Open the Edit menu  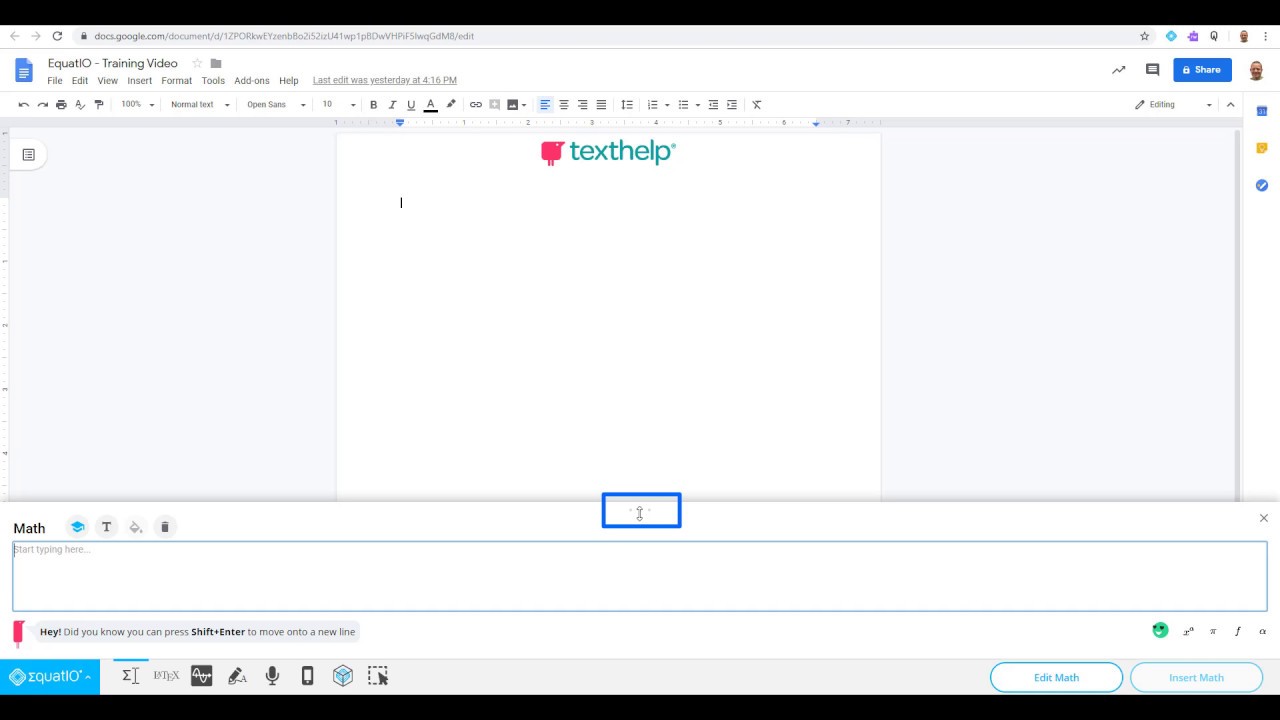point(80,81)
